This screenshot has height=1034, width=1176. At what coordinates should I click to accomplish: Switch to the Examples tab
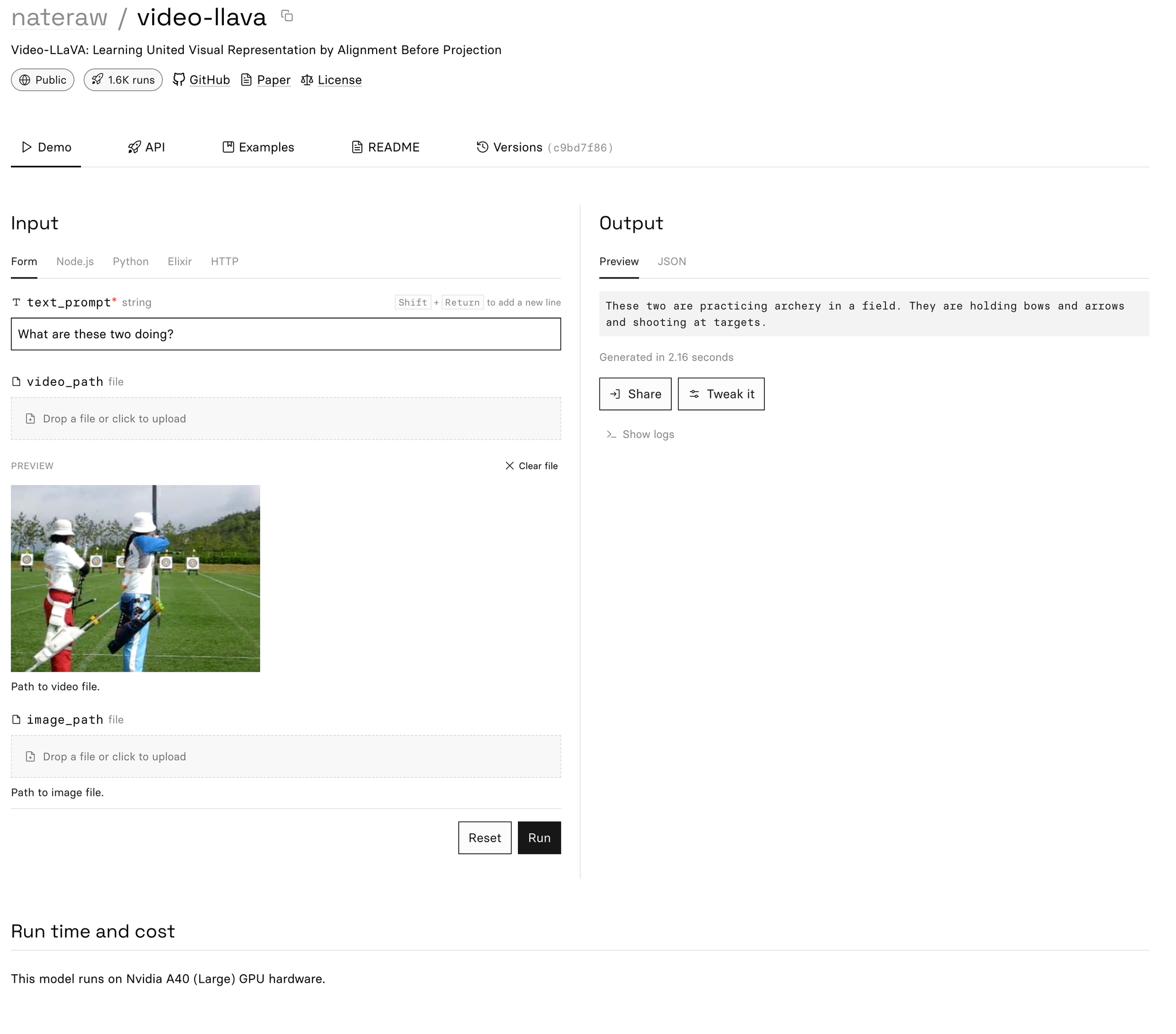[x=258, y=148]
